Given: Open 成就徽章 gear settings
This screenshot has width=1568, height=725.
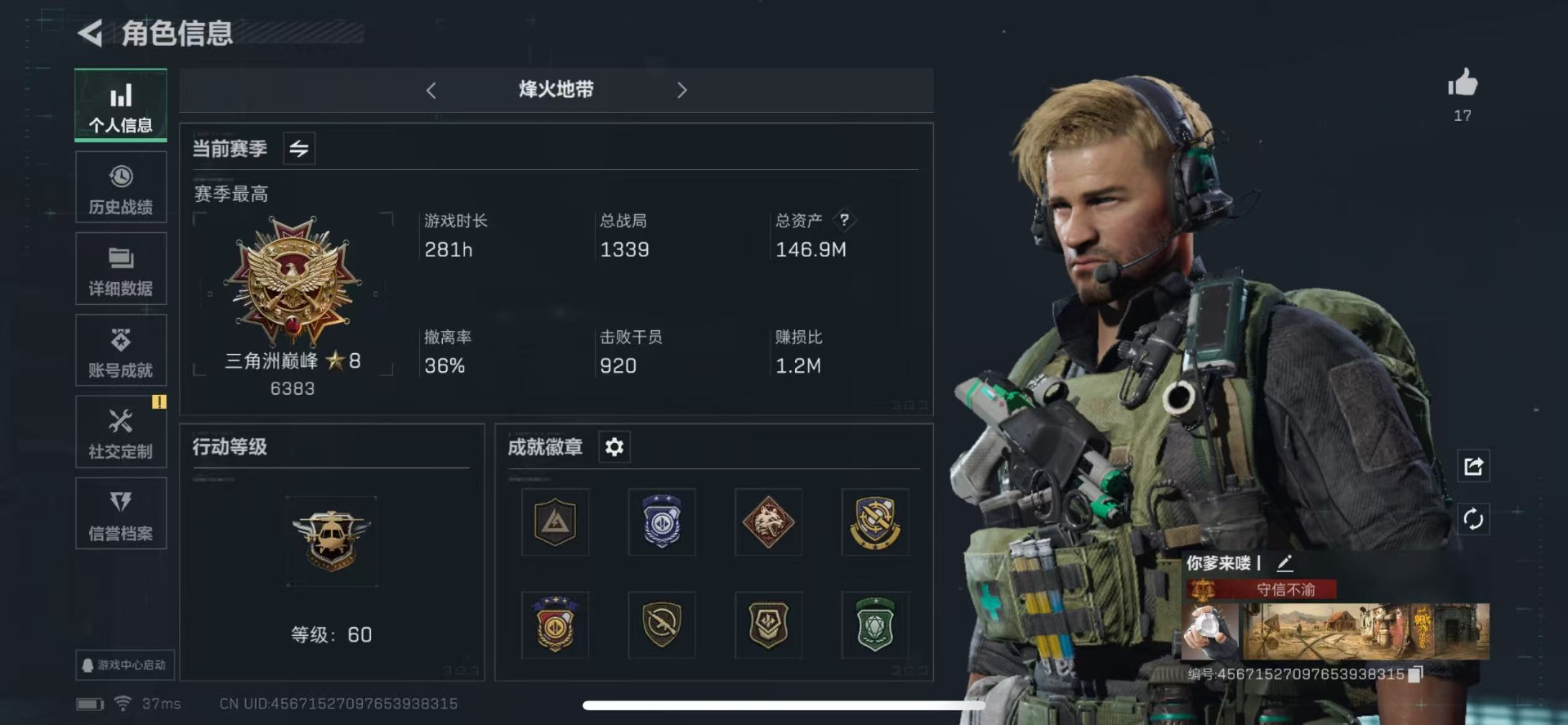Looking at the screenshot, I should [614, 447].
